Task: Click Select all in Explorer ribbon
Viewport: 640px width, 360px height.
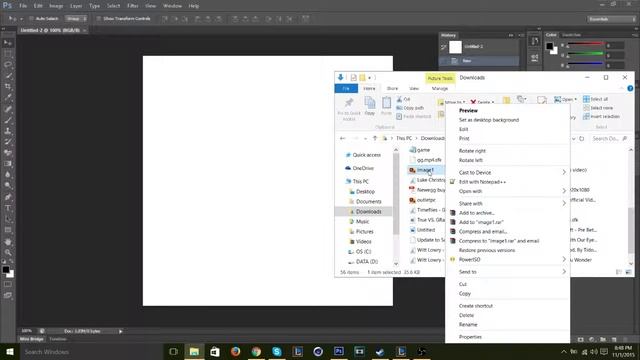Action: point(596,99)
